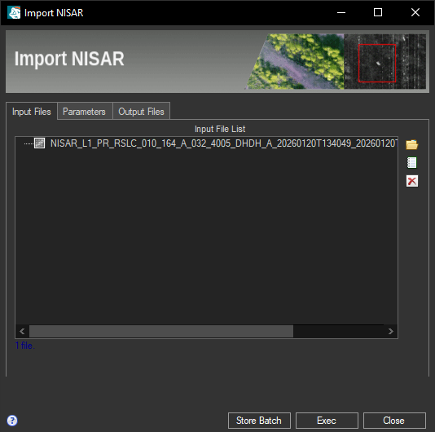Image resolution: width=436 pixels, height=432 pixels.
Task: Click the horizontal scrollbar left arrow
Action: pyautogui.click(x=22, y=331)
